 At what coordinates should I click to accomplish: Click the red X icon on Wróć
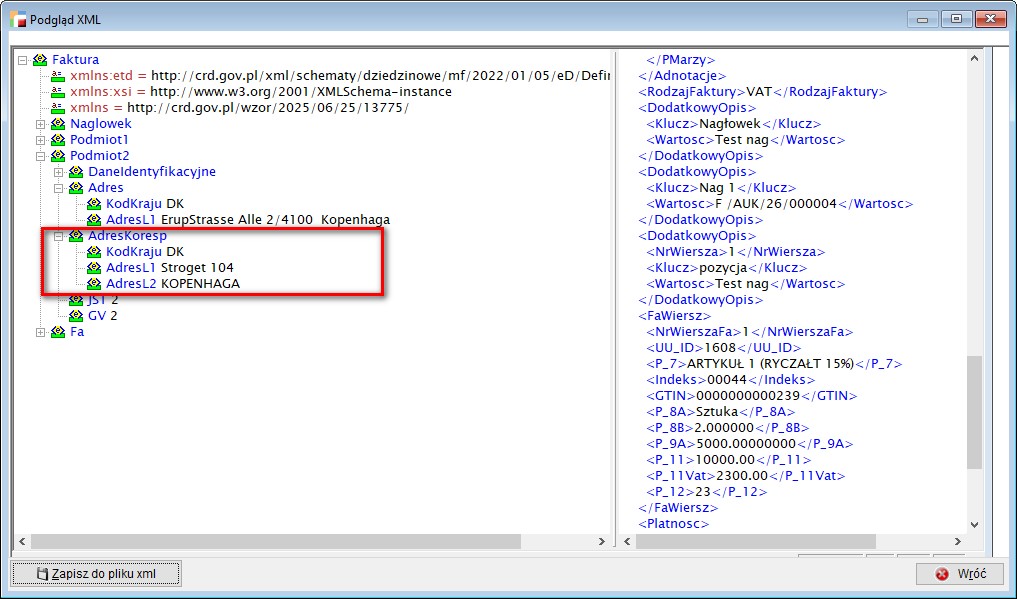[941, 574]
